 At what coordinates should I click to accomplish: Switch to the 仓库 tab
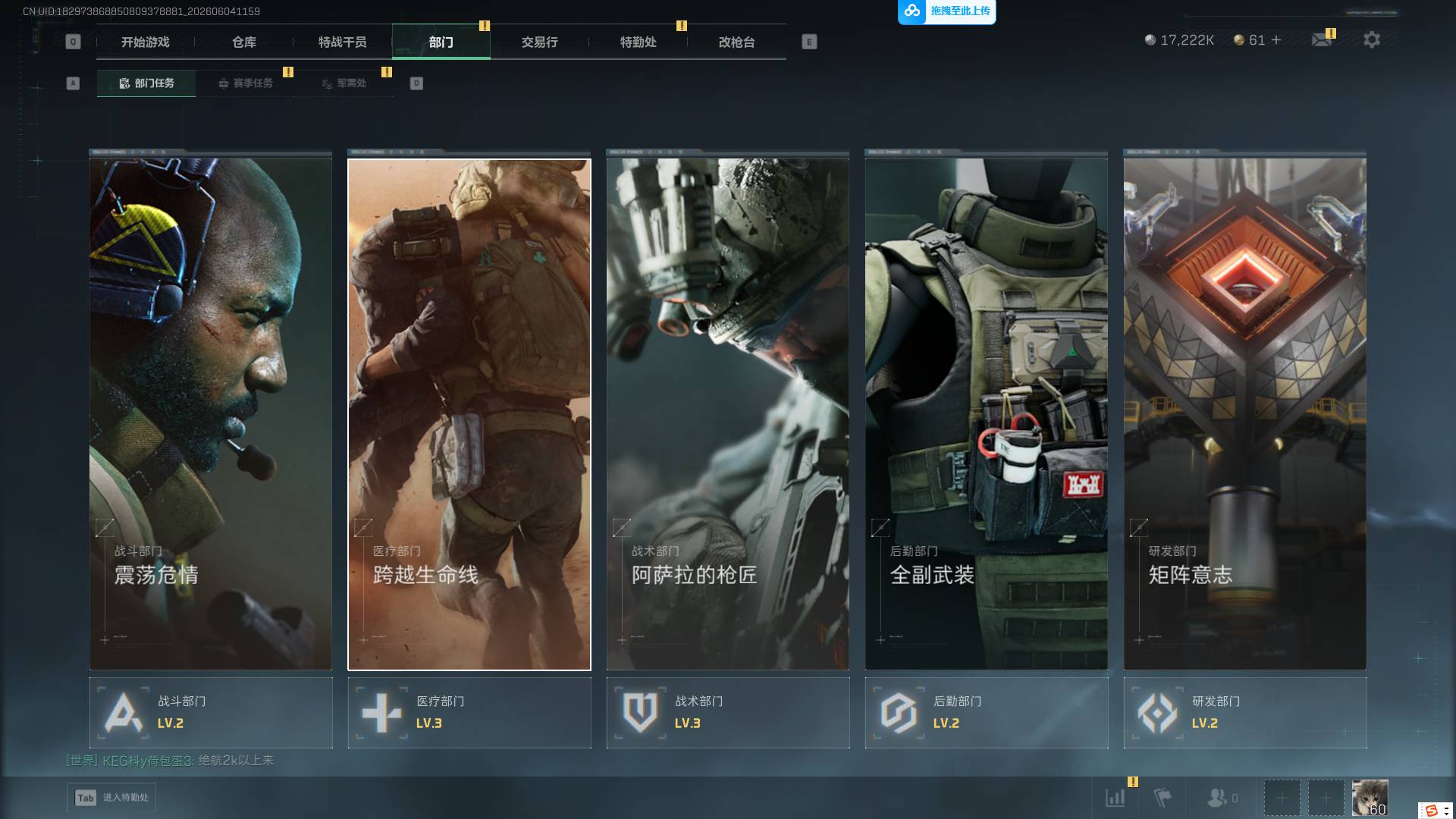pos(244,42)
